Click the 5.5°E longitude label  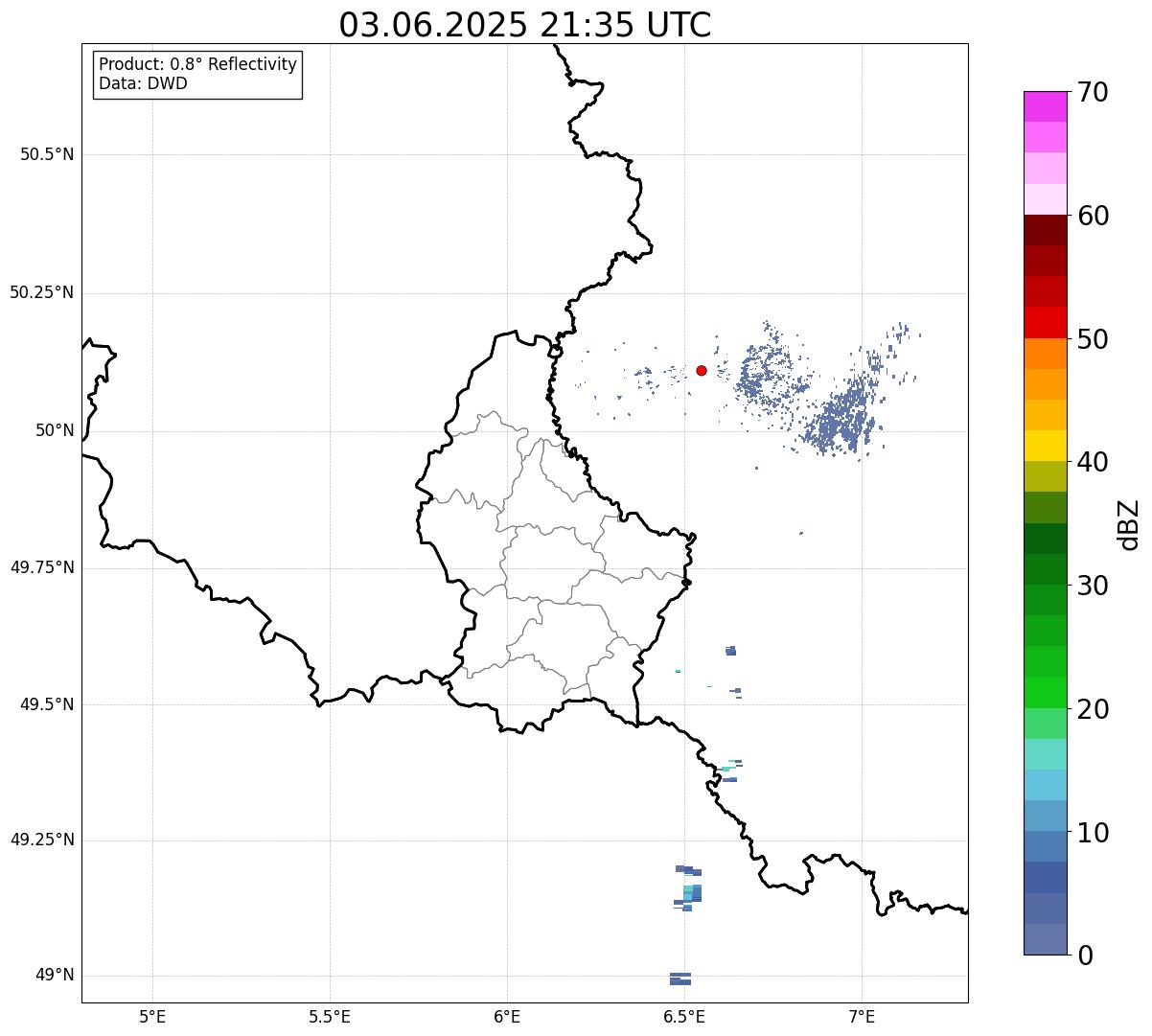pyautogui.click(x=330, y=1016)
